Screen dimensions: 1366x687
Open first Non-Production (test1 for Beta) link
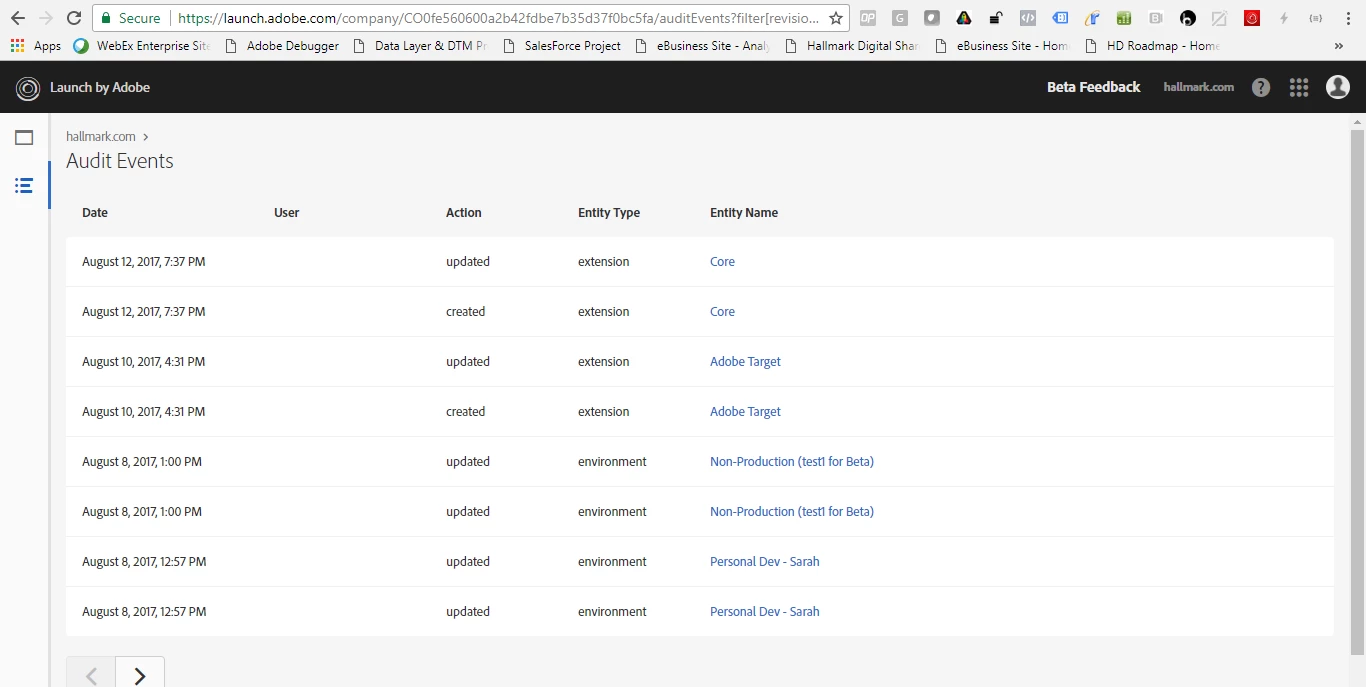pos(792,462)
